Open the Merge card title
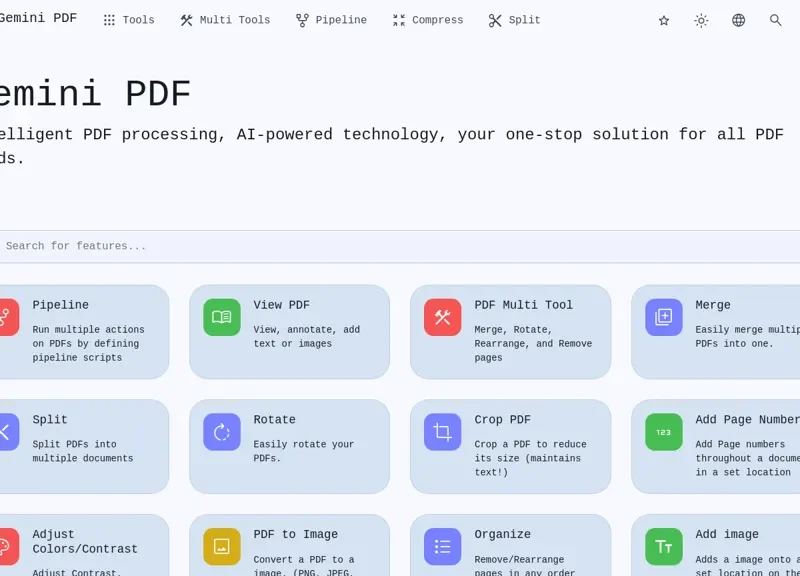The width and height of the screenshot is (800, 576). (x=713, y=305)
